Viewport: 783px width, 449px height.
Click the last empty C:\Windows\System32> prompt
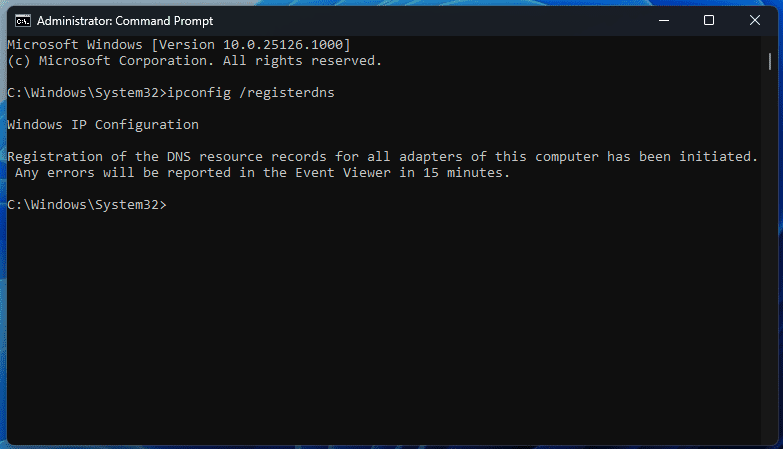click(87, 205)
